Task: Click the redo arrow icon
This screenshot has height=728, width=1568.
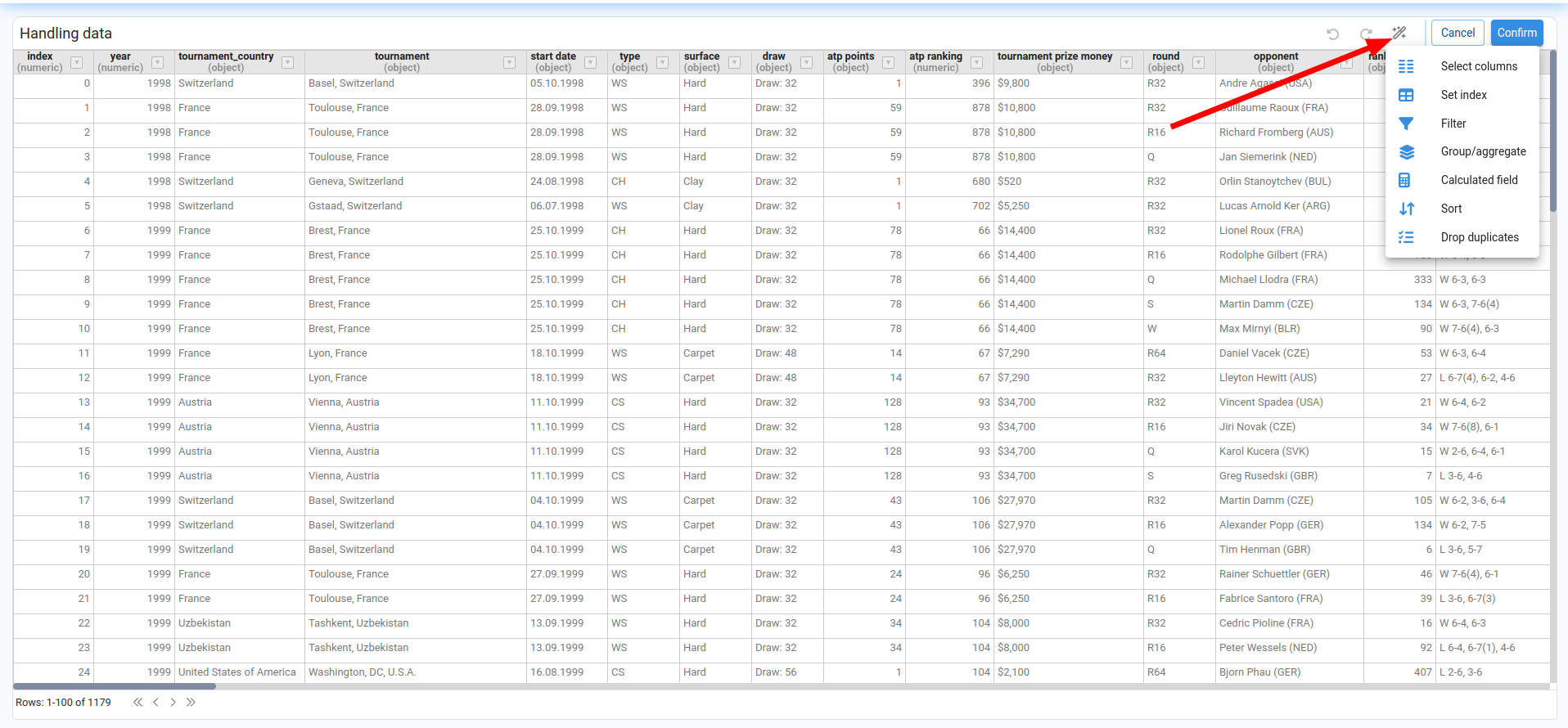Action: [1365, 34]
